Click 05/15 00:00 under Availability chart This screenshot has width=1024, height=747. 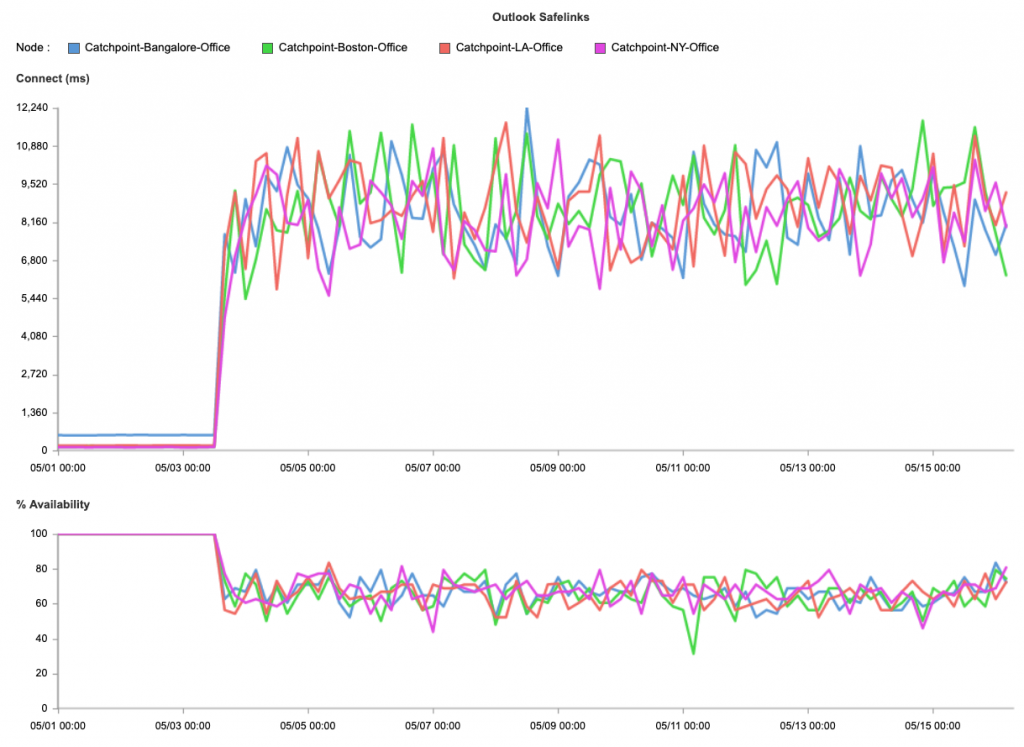933,725
